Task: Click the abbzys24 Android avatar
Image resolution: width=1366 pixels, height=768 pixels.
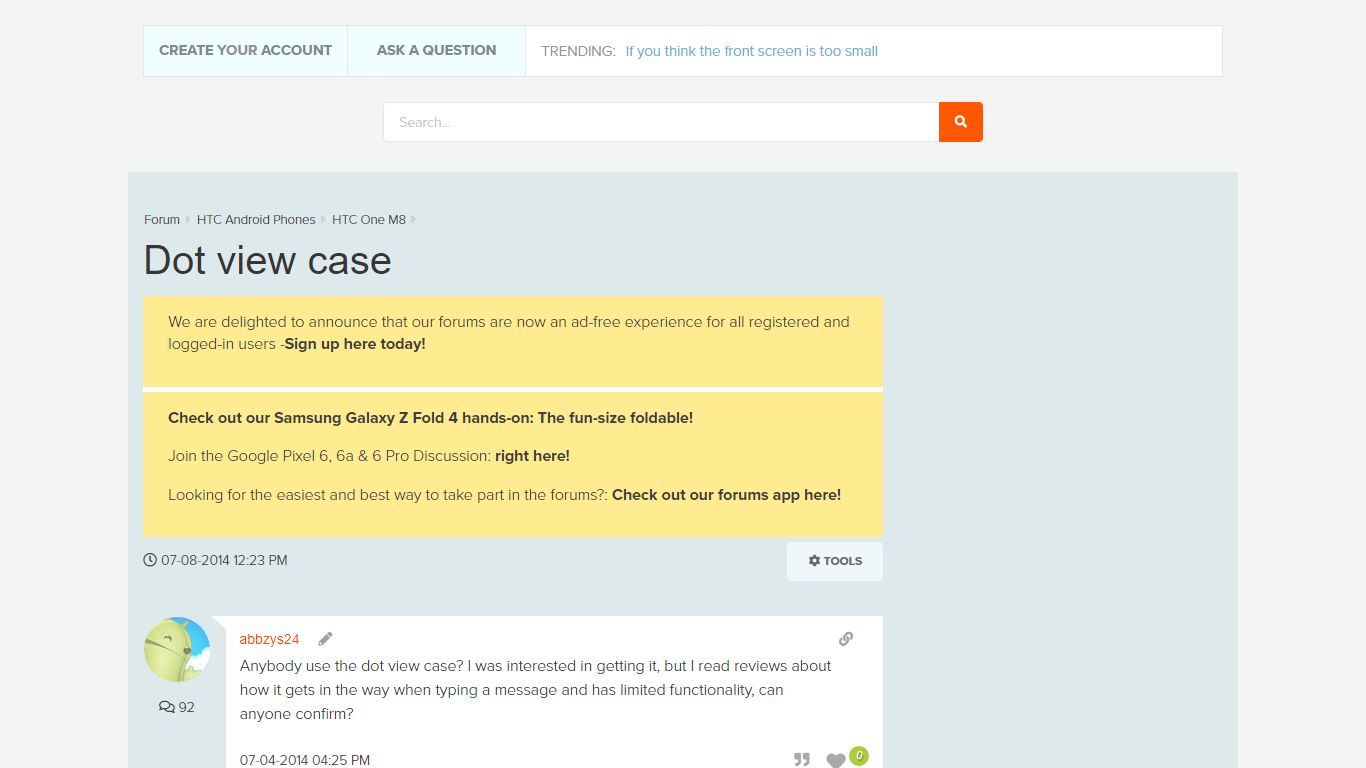Action: 177,649
